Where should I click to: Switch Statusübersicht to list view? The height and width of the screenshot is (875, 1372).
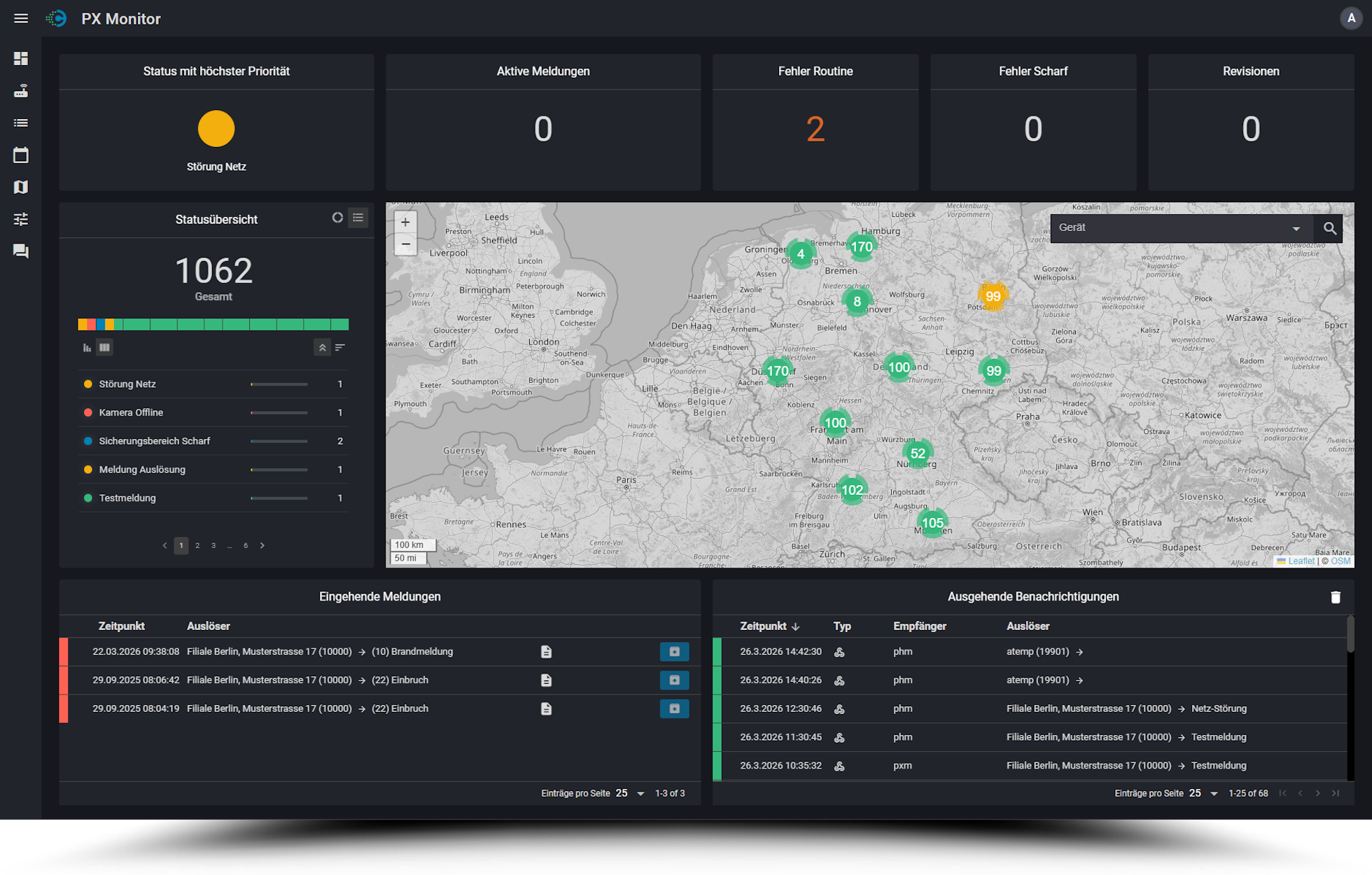[358, 218]
